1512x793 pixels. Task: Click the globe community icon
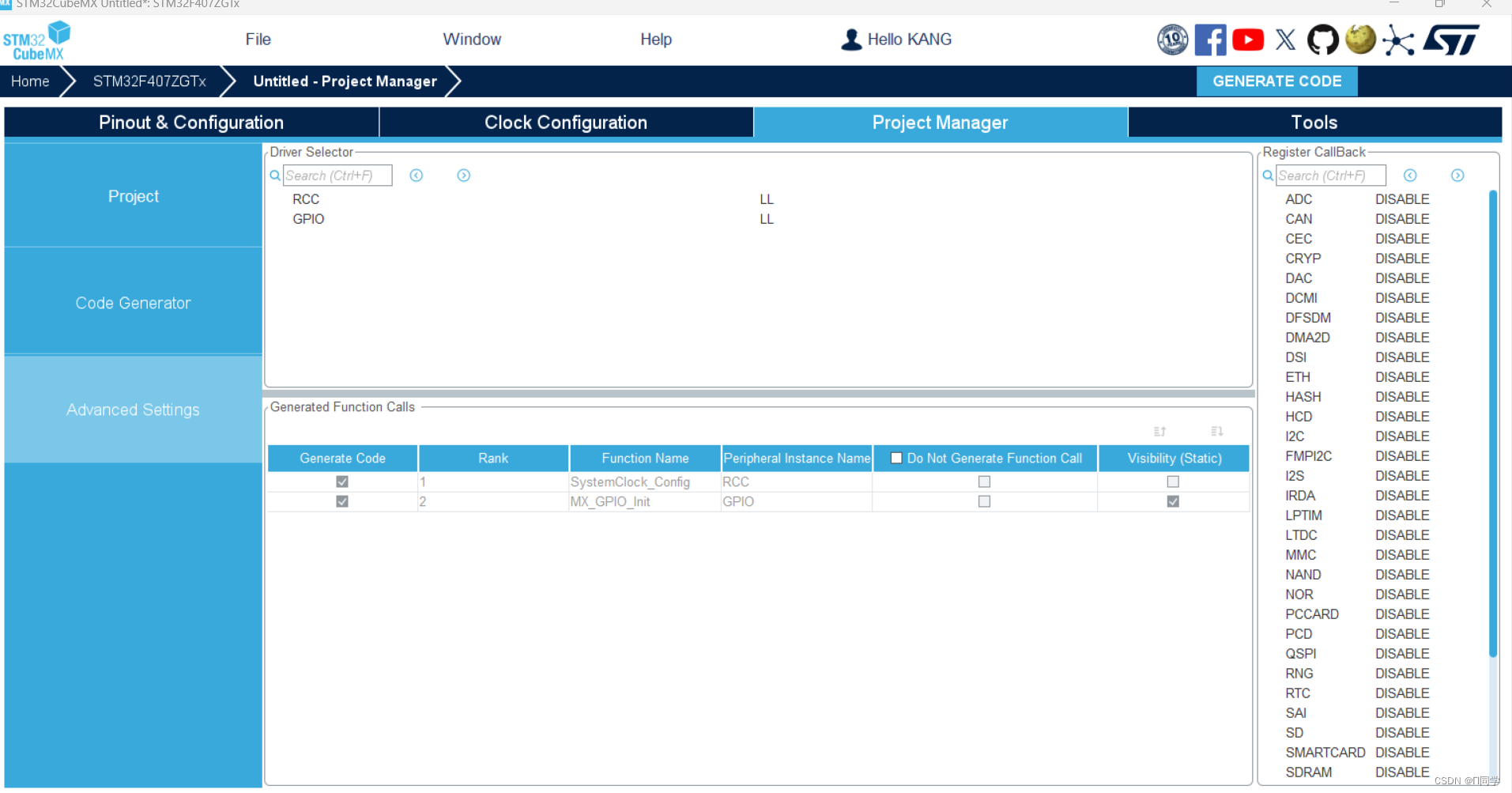coord(1360,39)
